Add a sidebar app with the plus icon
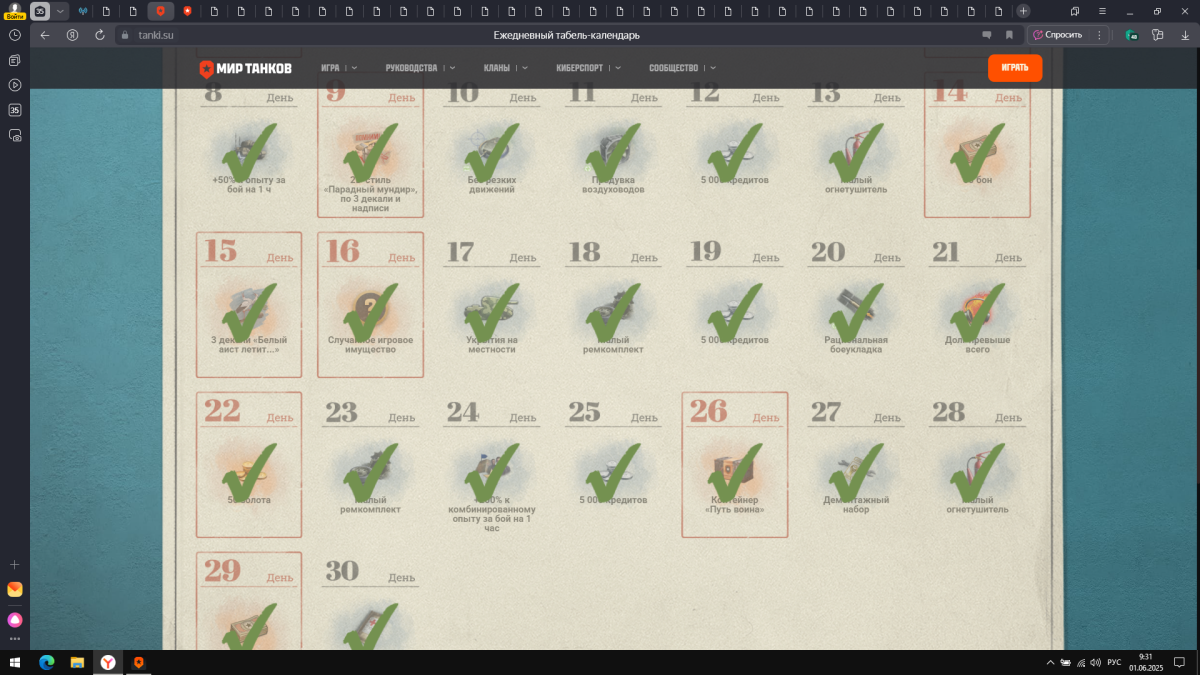Screen dimensions: 1200x675 [15, 564]
